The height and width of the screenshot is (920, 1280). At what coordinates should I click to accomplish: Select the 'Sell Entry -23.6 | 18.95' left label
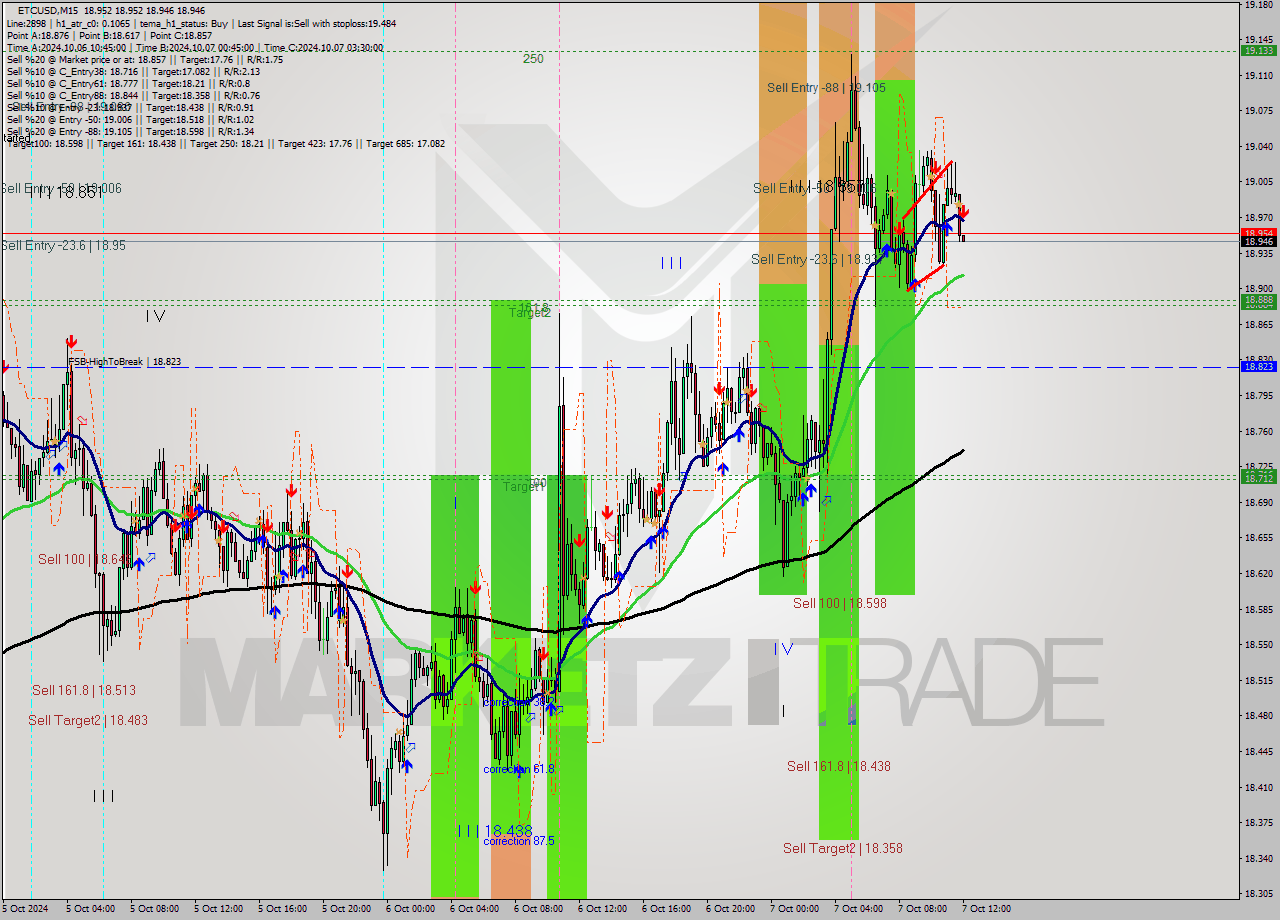pyautogui.click(x=63, y=245)
